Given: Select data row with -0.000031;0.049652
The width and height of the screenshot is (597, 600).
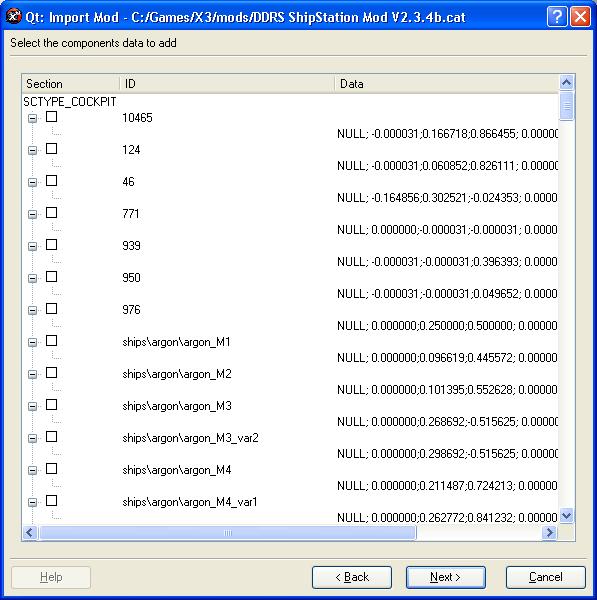Looking at the screenshot, I should 447,293.
